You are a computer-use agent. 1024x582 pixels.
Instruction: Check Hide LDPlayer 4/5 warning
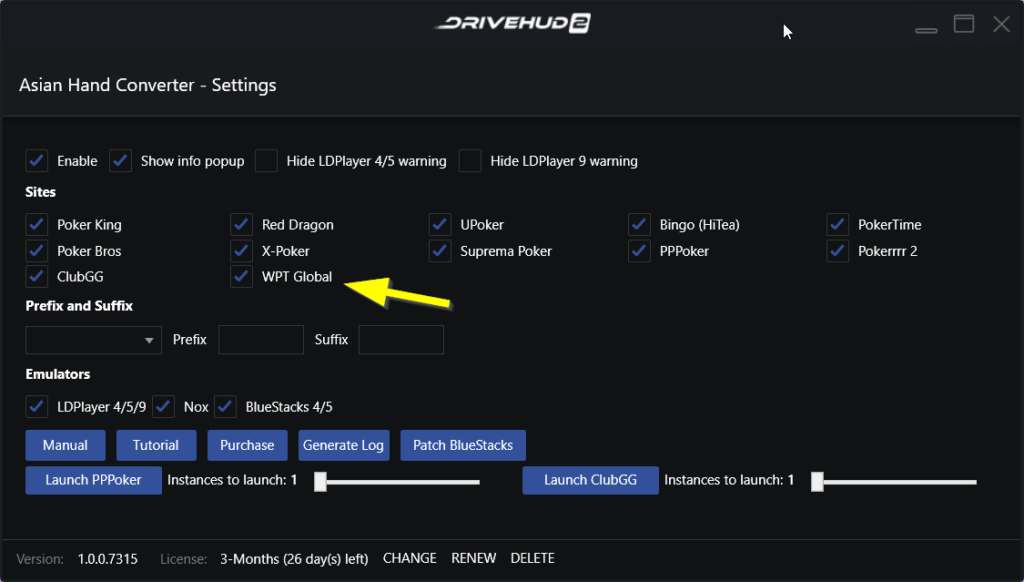(266, 161)
